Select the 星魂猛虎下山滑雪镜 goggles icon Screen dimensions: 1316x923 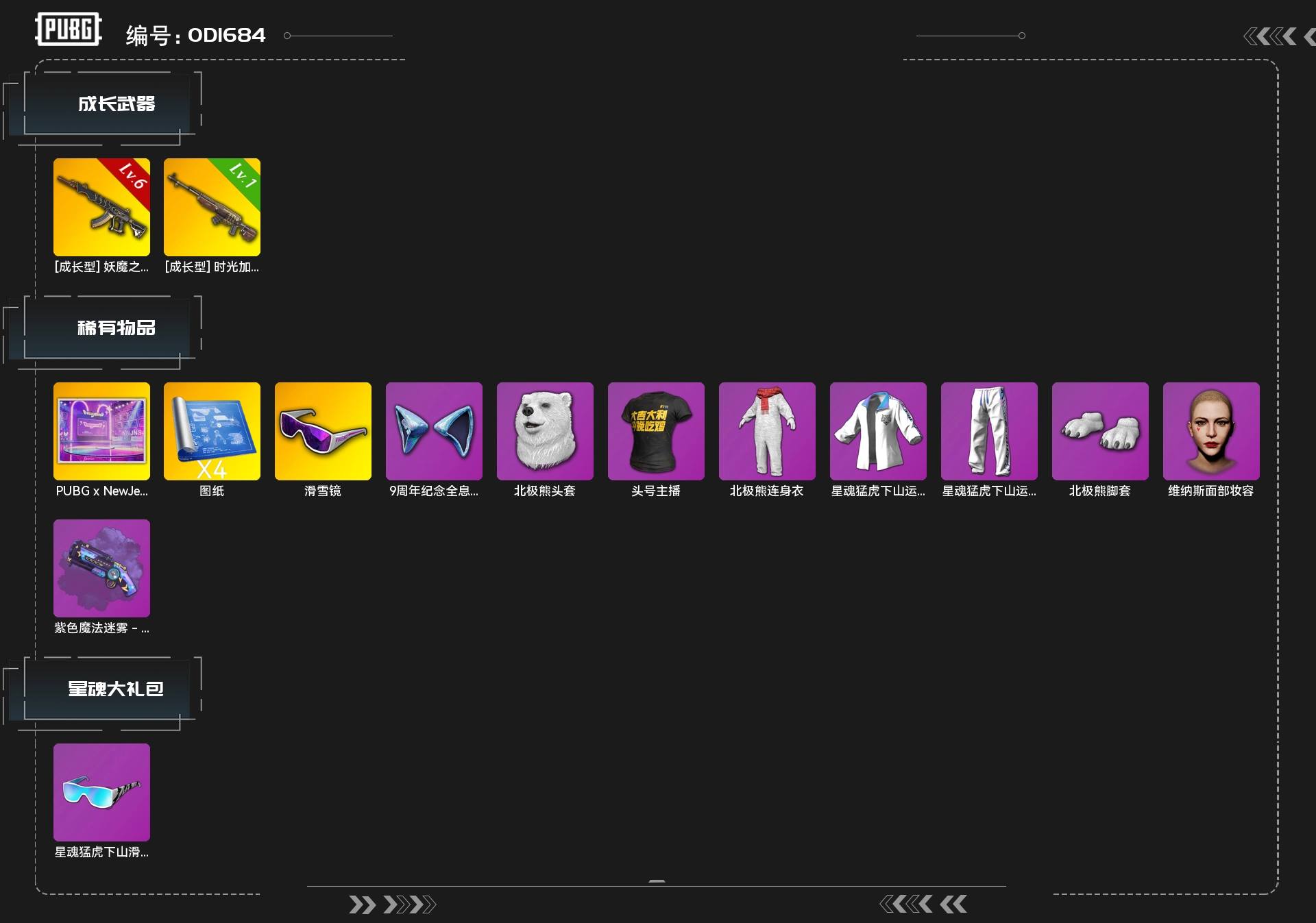[101, 792]
